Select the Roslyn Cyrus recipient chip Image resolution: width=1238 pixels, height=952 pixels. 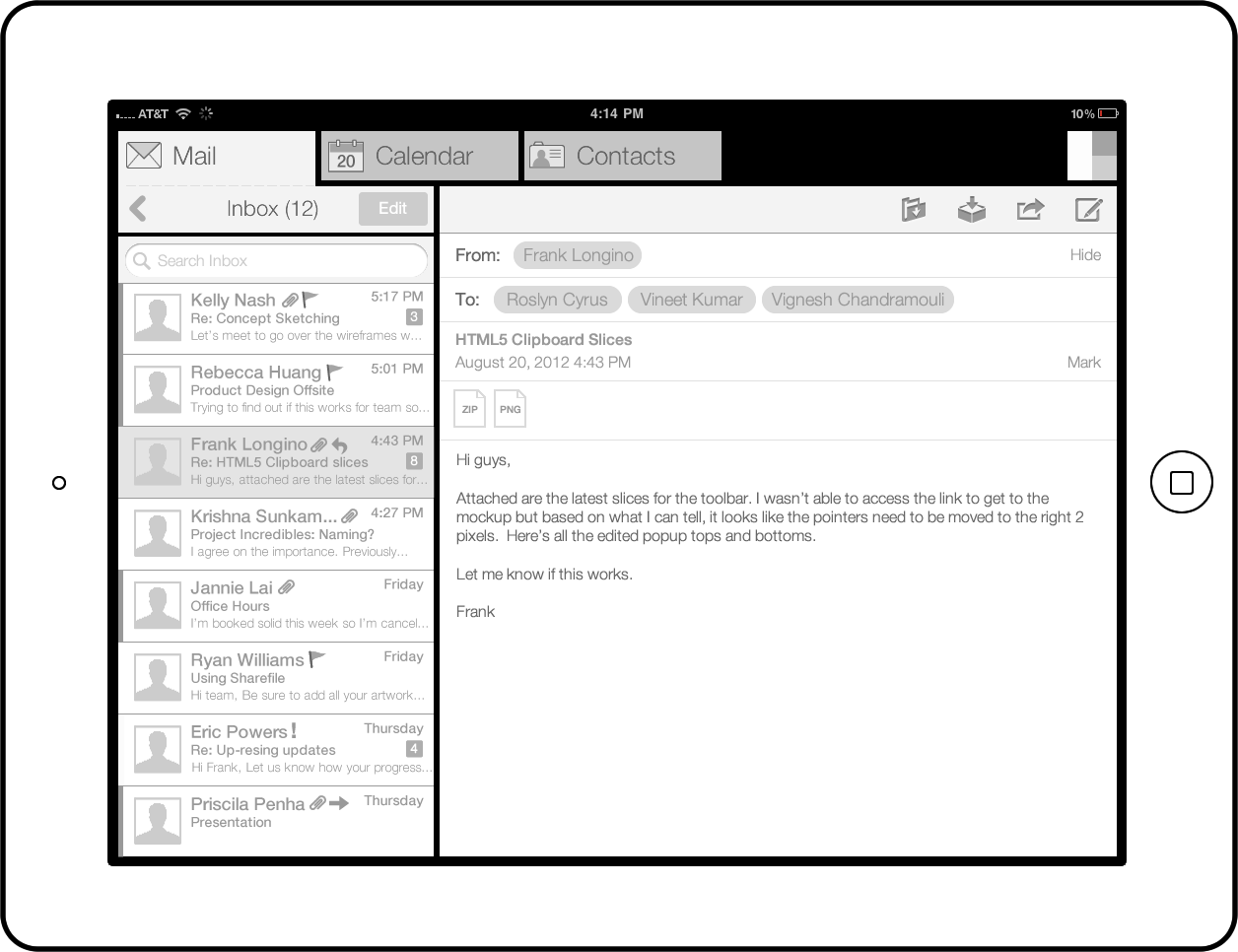point(557,300)
